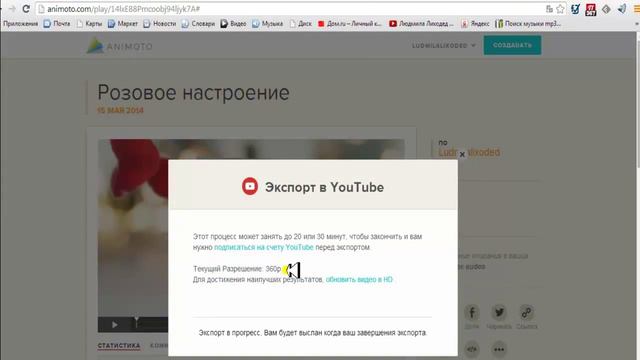The image size is (640, 360).
Task: Copy the video link icon
Action: (526, 313)
